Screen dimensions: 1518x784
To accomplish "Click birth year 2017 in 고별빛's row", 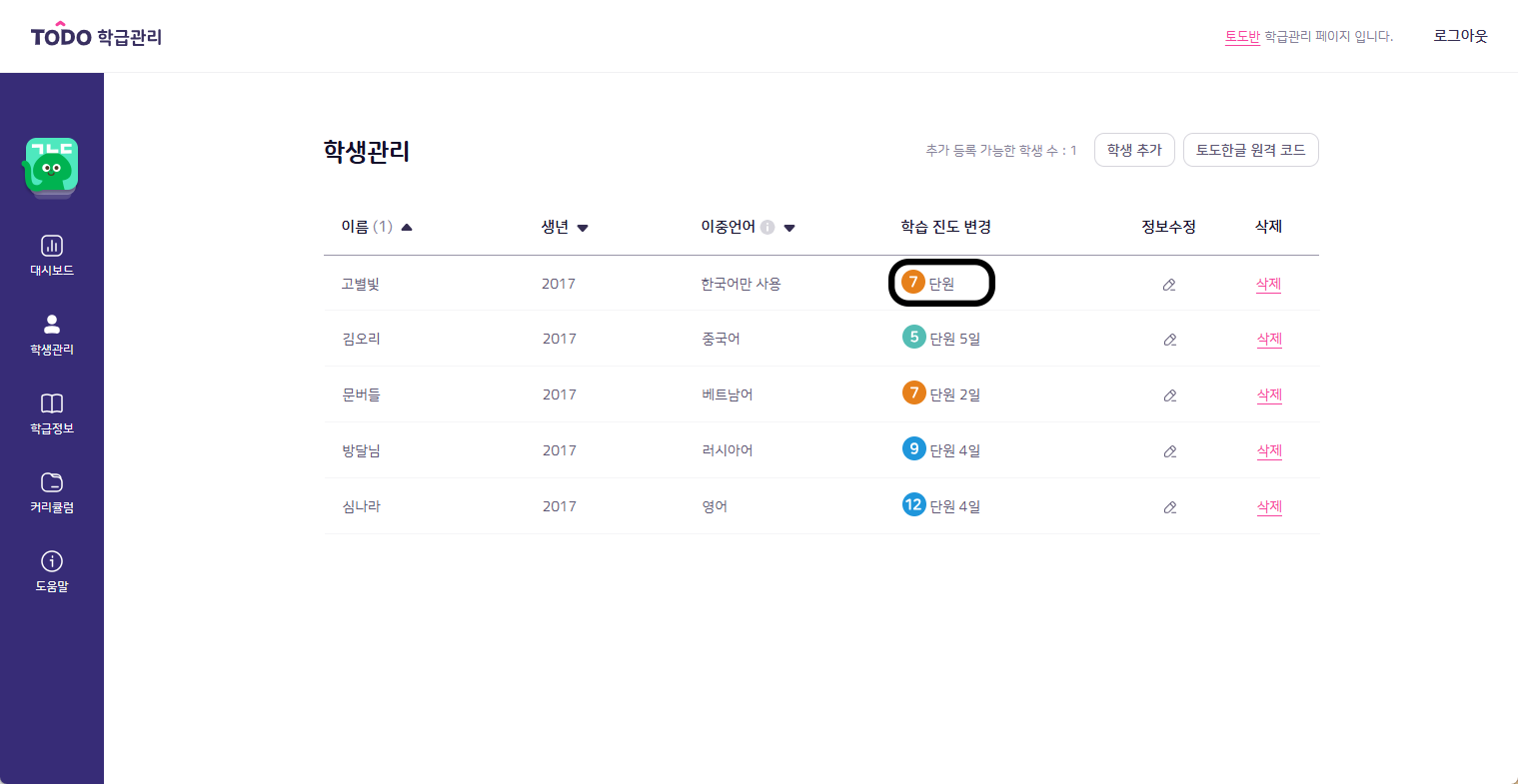I will (559, 284).
